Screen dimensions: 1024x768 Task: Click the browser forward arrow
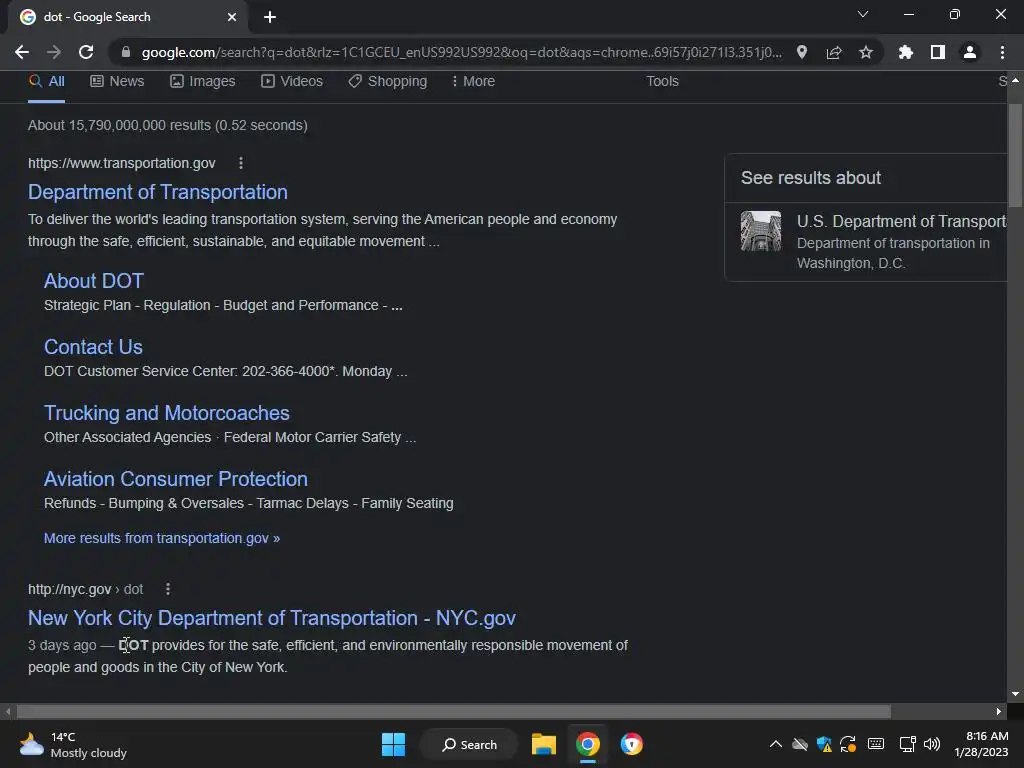pos(54,52)
